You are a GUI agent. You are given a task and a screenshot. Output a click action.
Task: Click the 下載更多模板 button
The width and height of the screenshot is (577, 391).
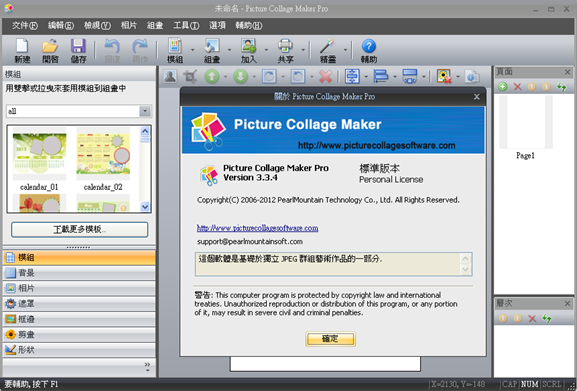(79, 230)
